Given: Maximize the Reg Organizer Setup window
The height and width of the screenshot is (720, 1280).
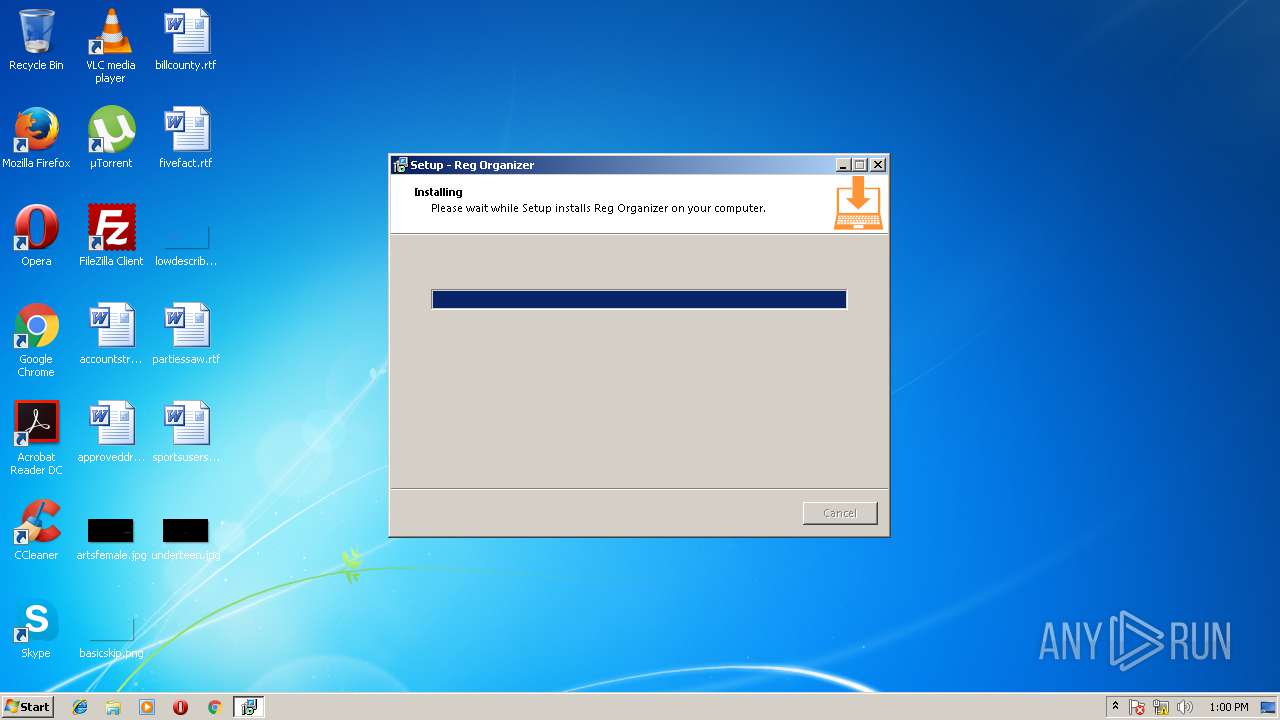Looking at the screenshot, I should [x=859, y=165].
